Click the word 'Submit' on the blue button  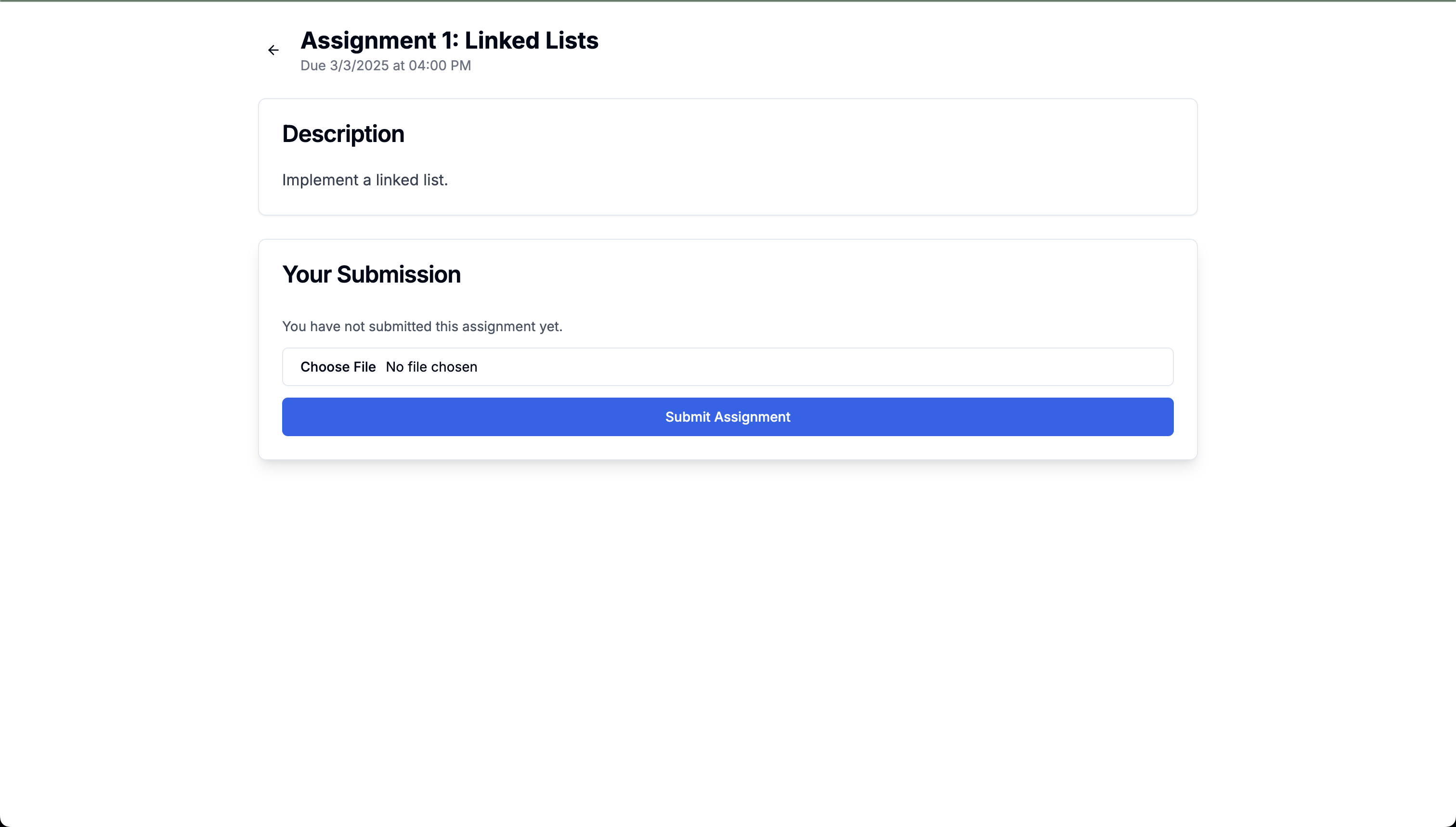click(688, 417)
